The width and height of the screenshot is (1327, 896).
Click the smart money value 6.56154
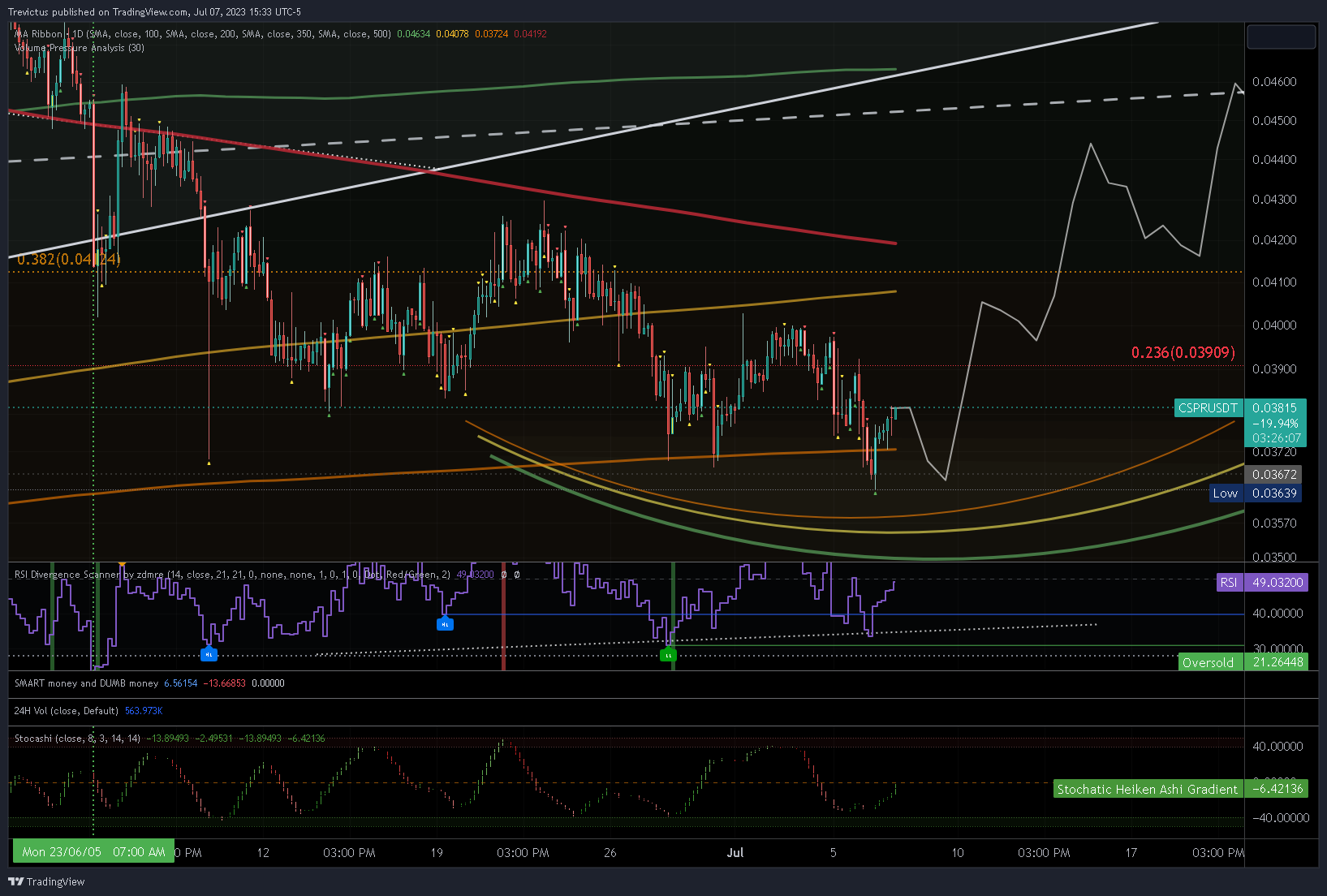(x=181, y=683)
